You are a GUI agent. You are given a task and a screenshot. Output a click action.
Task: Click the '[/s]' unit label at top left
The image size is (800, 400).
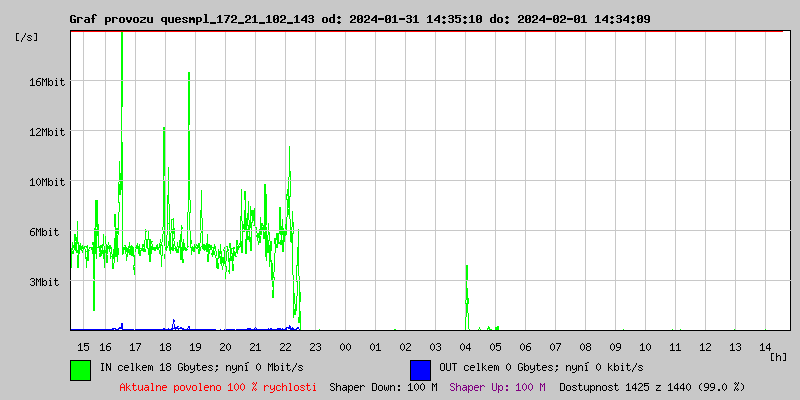click(x=27, y=37)
